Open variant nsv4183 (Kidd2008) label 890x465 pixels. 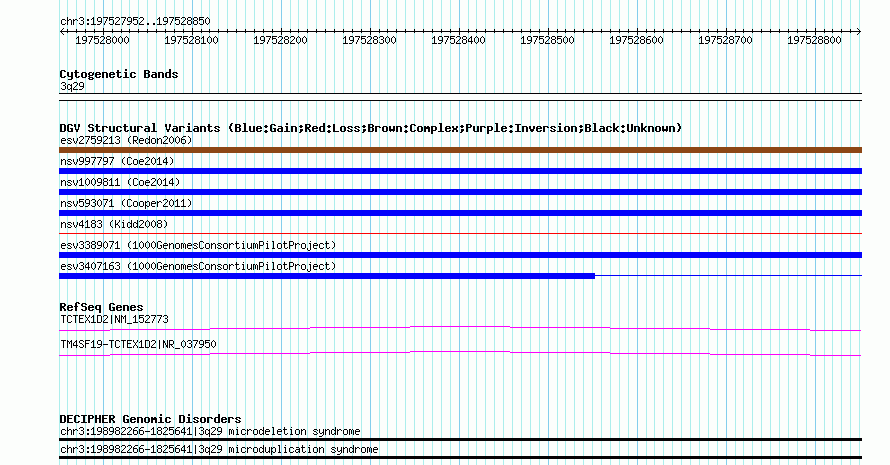point(114,224)
